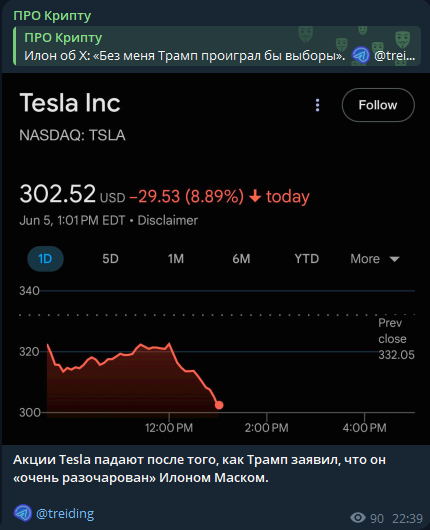This screenshot has width=430, height=530.
Task: Click the More dropdown arrow
Action: click(x=395, y=259)
